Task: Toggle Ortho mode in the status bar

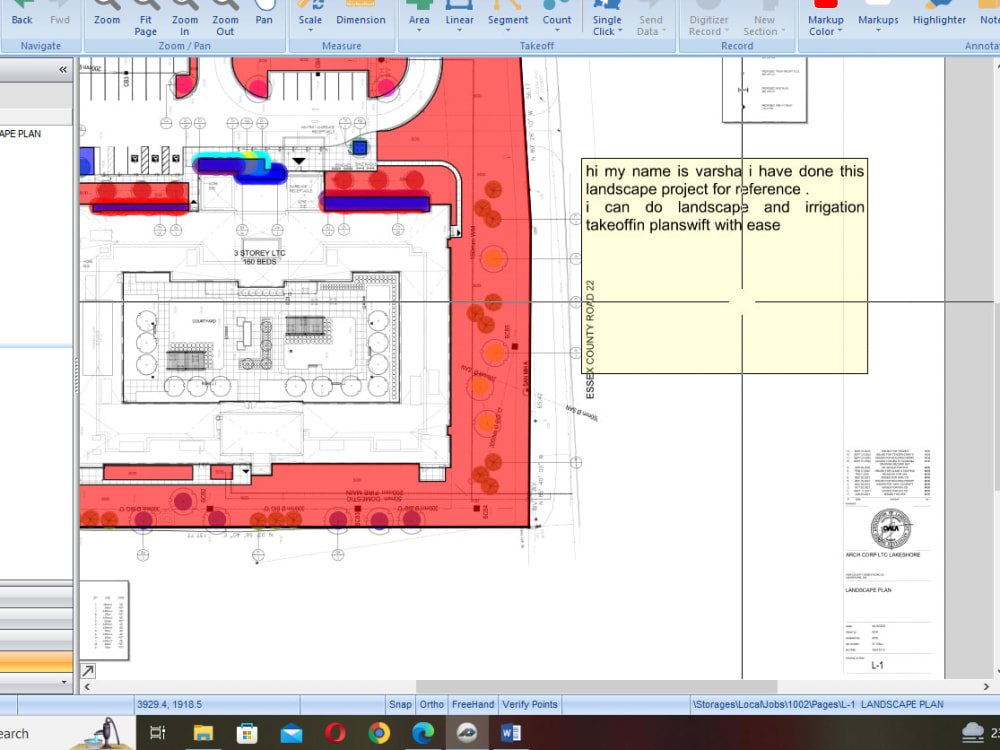Action: point(431,704)
